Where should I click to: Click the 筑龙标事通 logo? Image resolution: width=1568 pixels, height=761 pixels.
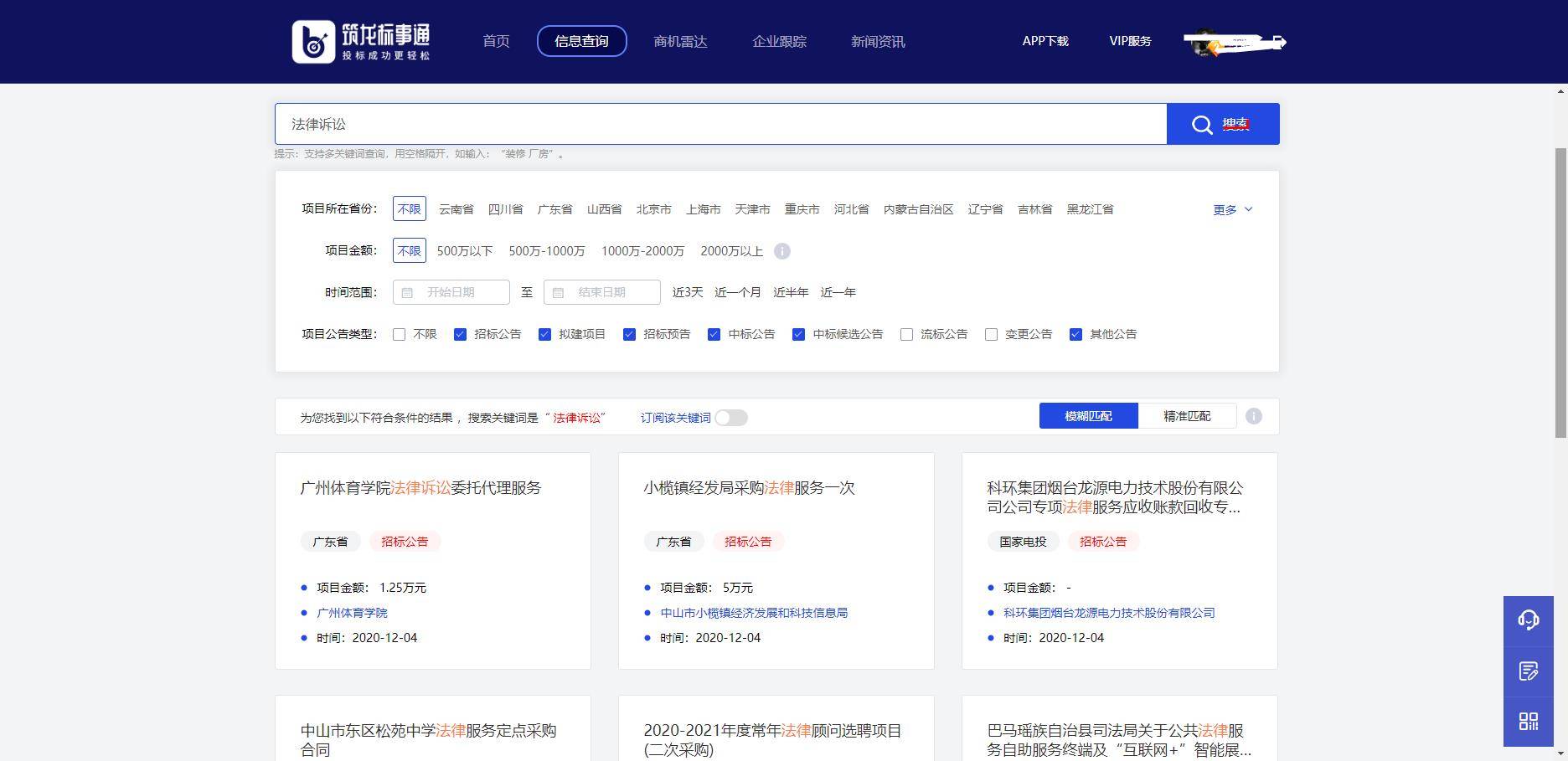(361, 41)
